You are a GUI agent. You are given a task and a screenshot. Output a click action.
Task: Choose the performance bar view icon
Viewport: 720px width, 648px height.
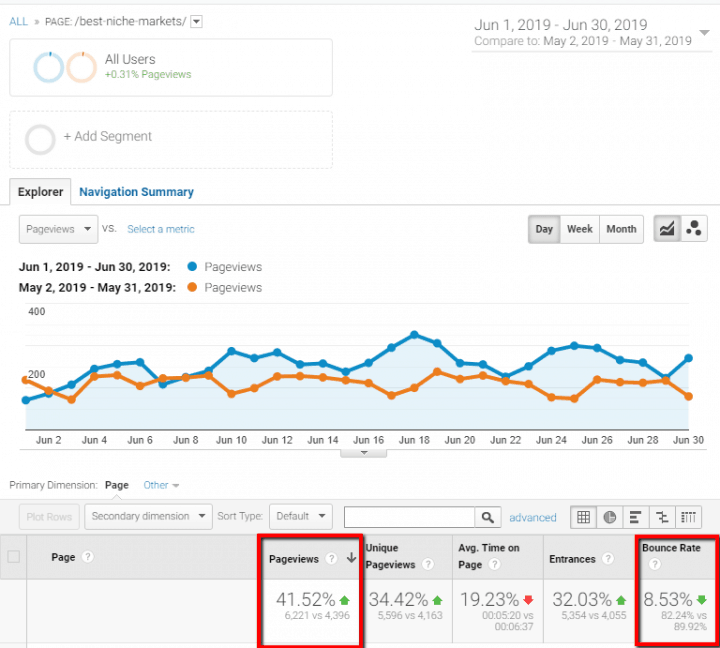[x=636, y=517]
